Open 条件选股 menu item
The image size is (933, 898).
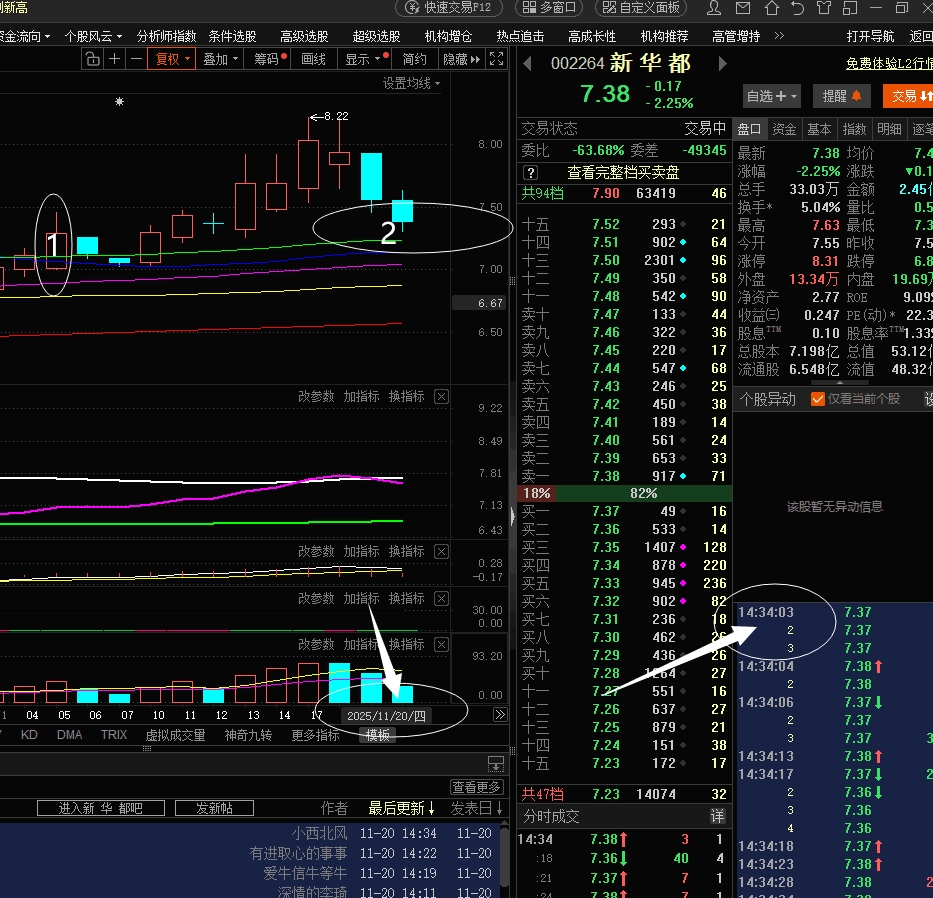coord(232,36)
